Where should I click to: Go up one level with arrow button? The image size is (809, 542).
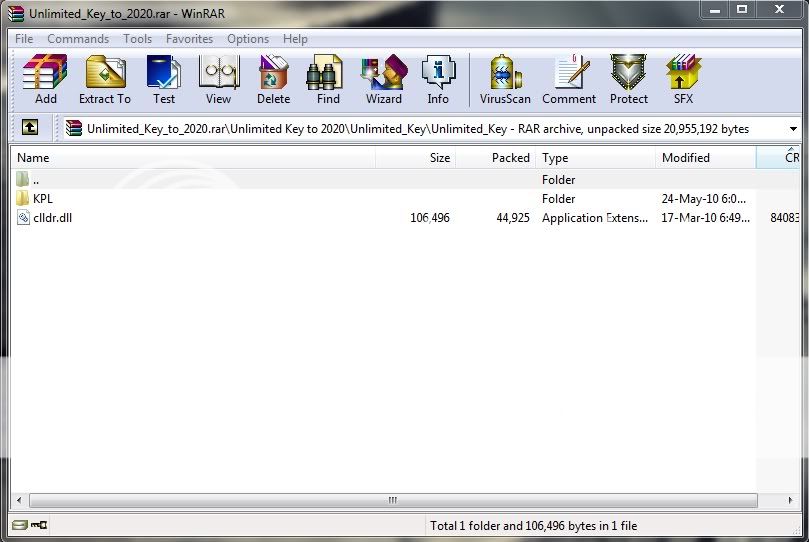coord(30,127)
